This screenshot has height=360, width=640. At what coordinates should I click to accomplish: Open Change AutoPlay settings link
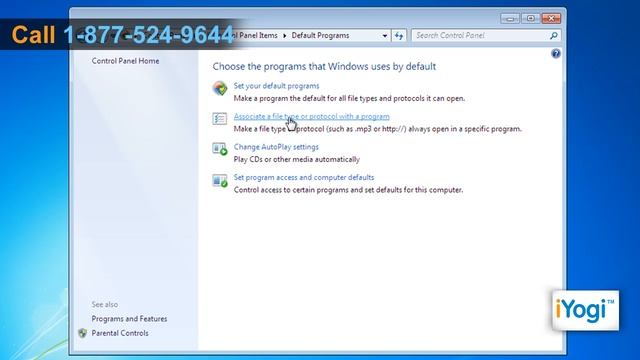(x=276, y=147)
